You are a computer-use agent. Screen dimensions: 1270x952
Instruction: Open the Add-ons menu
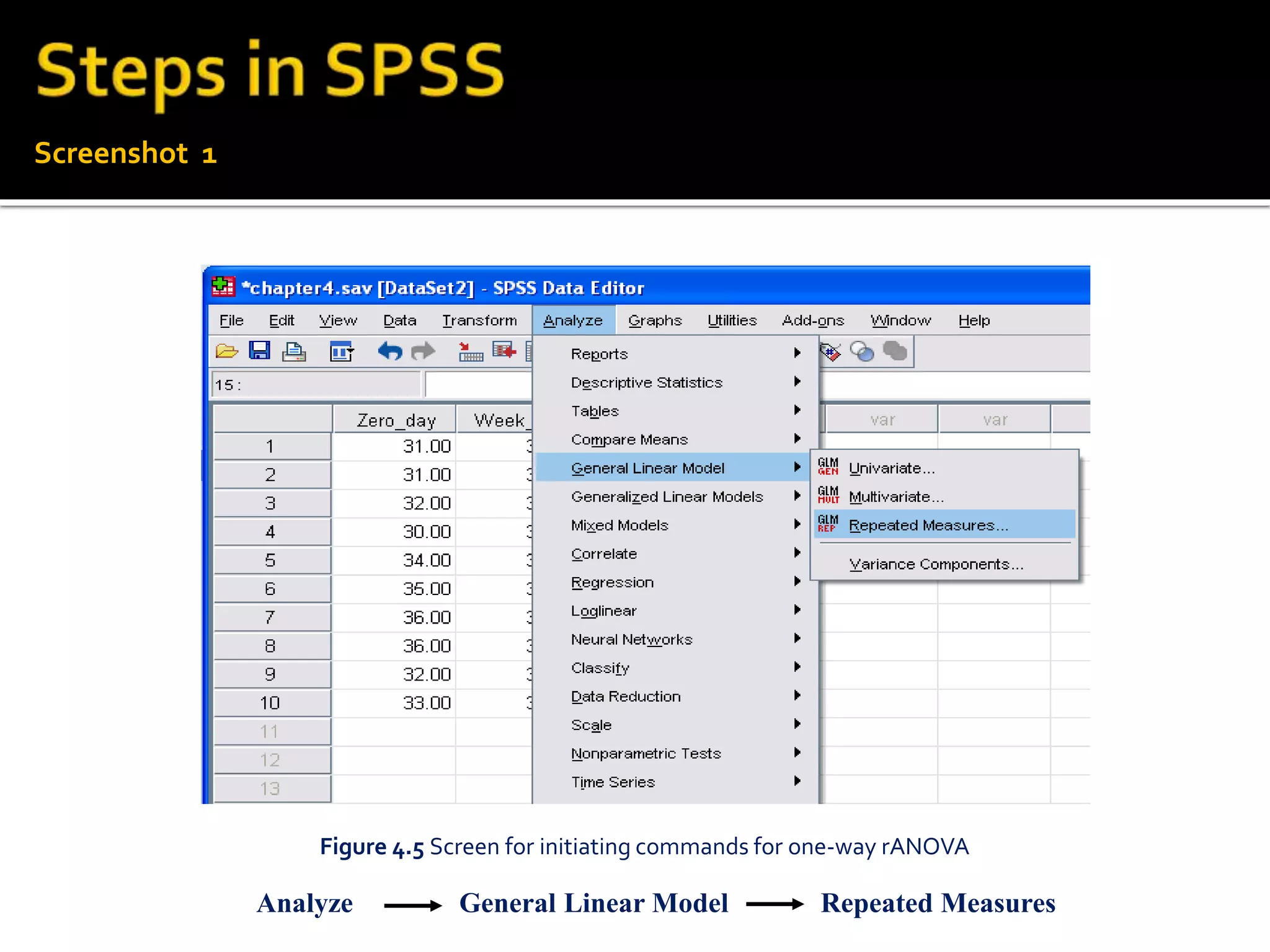[813, 320]
